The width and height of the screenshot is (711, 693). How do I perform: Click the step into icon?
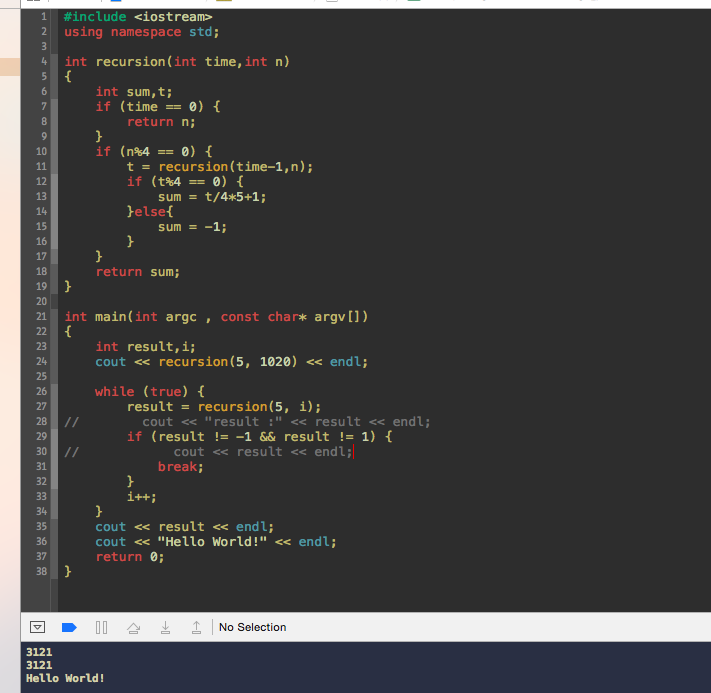pyautogui.click(x=166, y=627)
